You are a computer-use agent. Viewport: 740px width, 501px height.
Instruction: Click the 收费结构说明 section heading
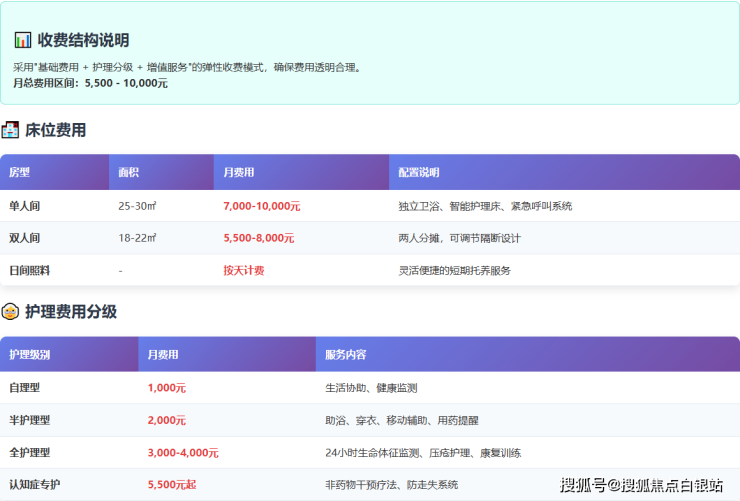[x=83, y=41]
